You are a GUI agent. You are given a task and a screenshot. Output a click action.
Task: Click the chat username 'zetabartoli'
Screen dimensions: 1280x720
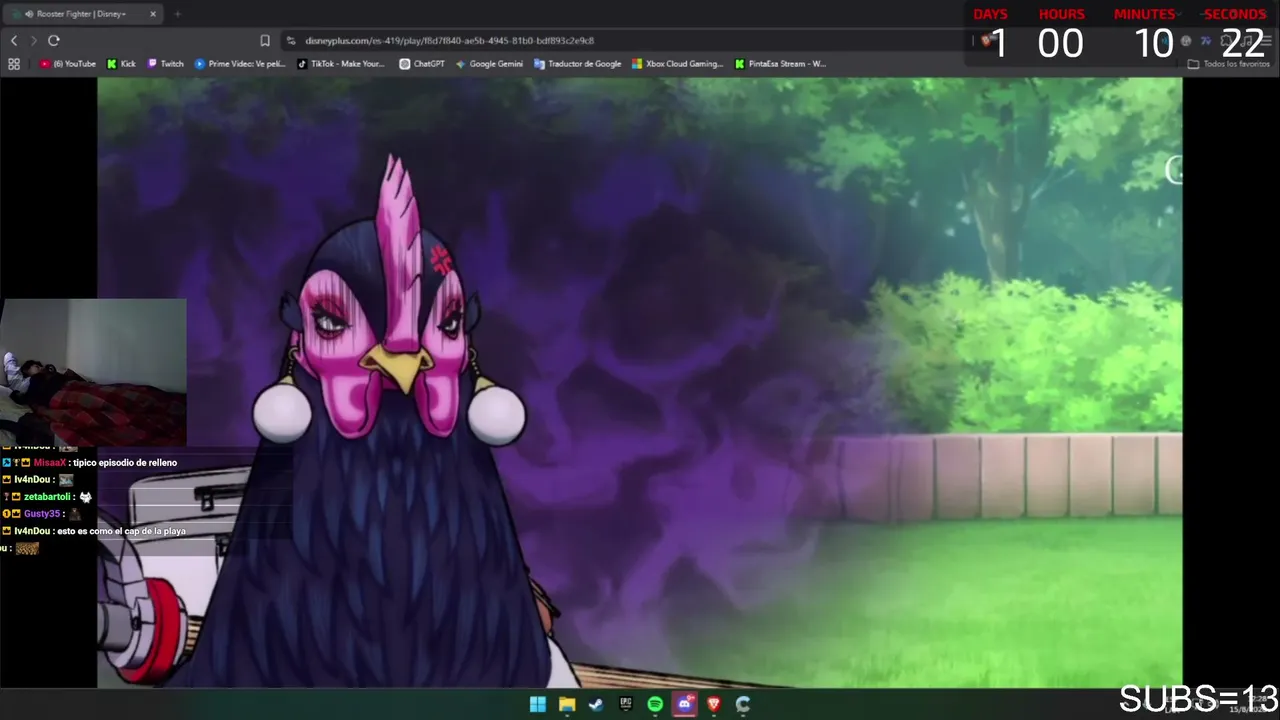48,497
